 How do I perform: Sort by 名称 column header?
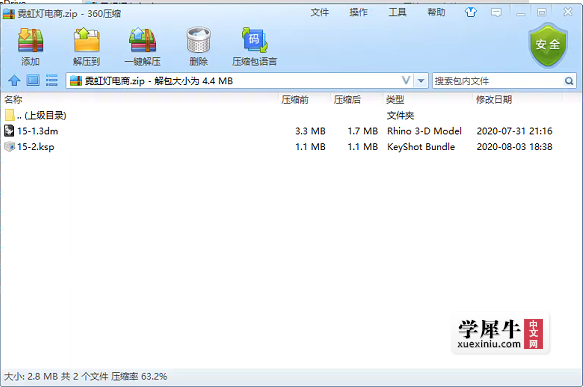pos(13,100)
